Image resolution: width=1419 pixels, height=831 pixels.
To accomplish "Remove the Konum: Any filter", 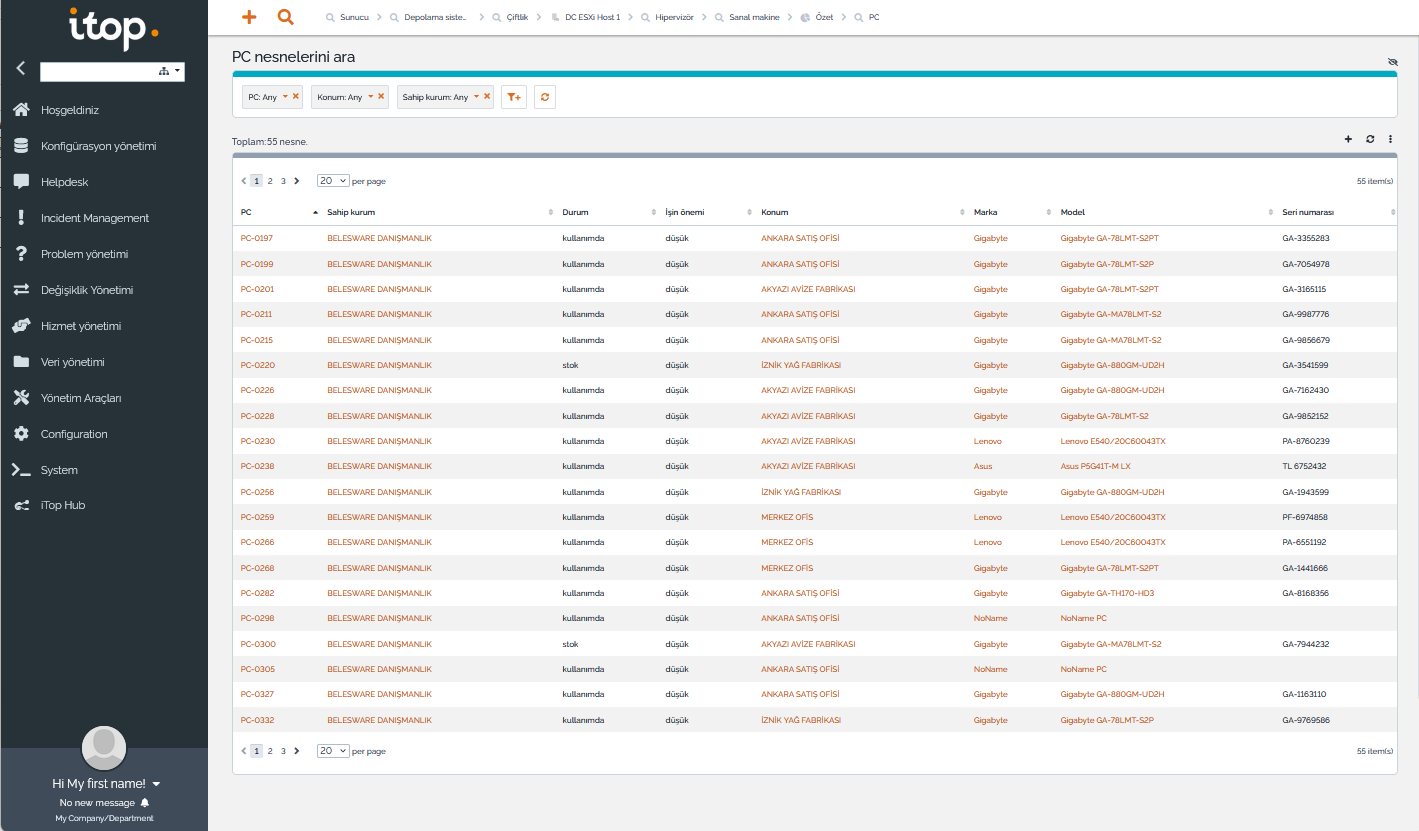I will 381,96.
